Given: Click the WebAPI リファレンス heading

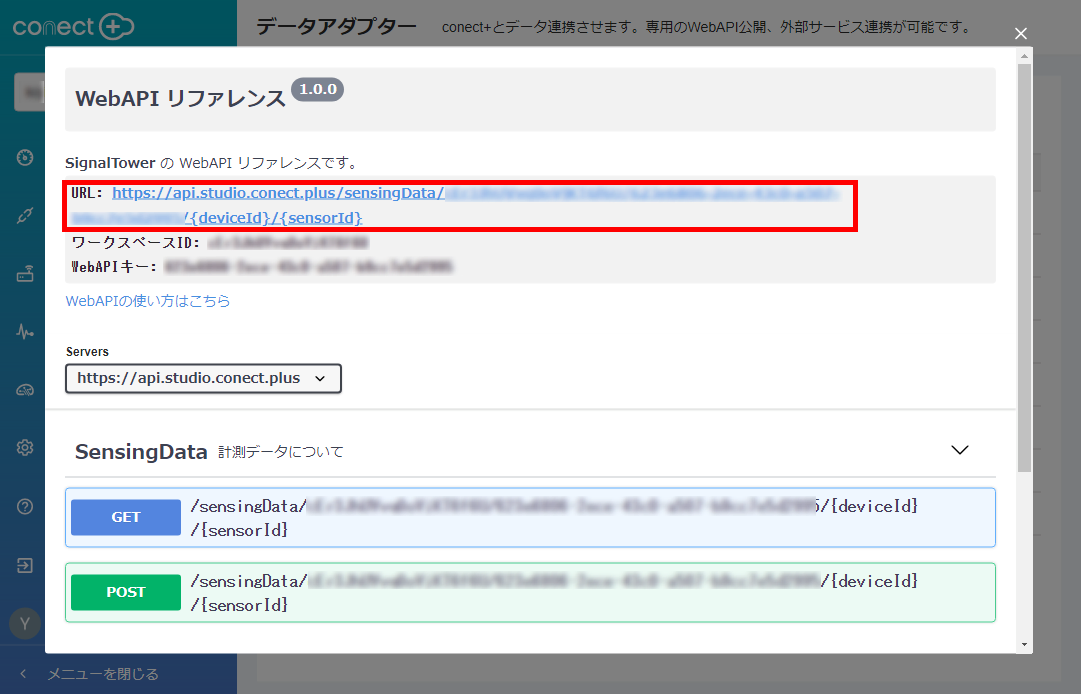Looking at the screenshot, I should coord(180,99).
